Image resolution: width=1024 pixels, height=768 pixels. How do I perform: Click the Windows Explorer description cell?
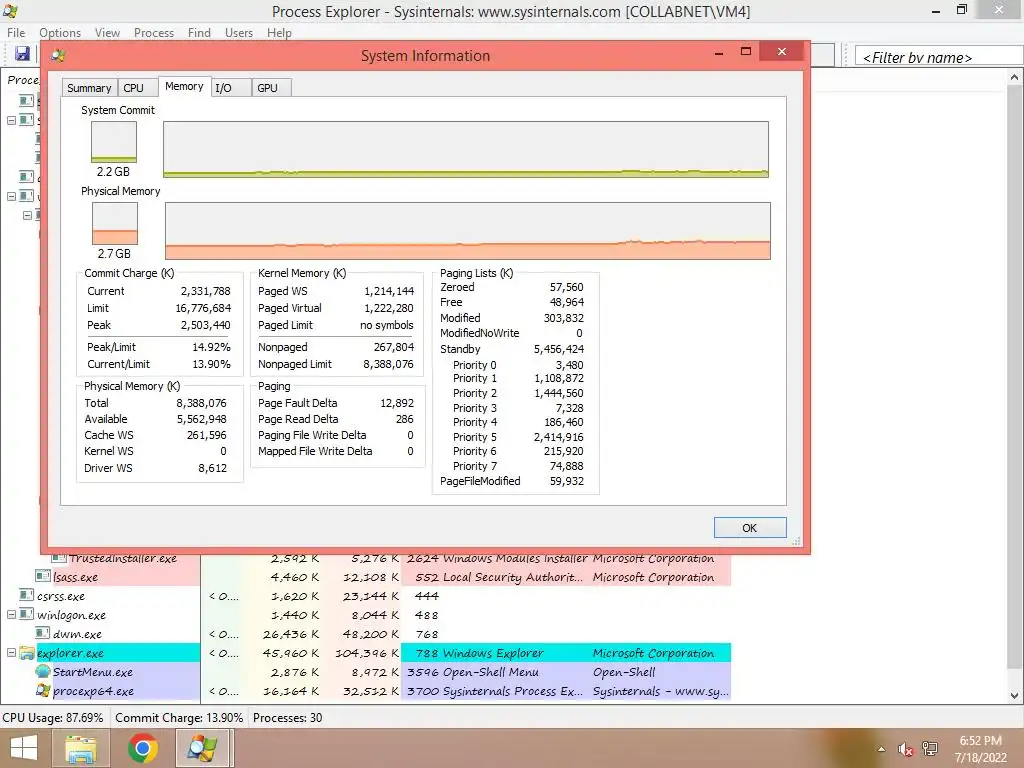pyautogui.click(x=493, y=653)
